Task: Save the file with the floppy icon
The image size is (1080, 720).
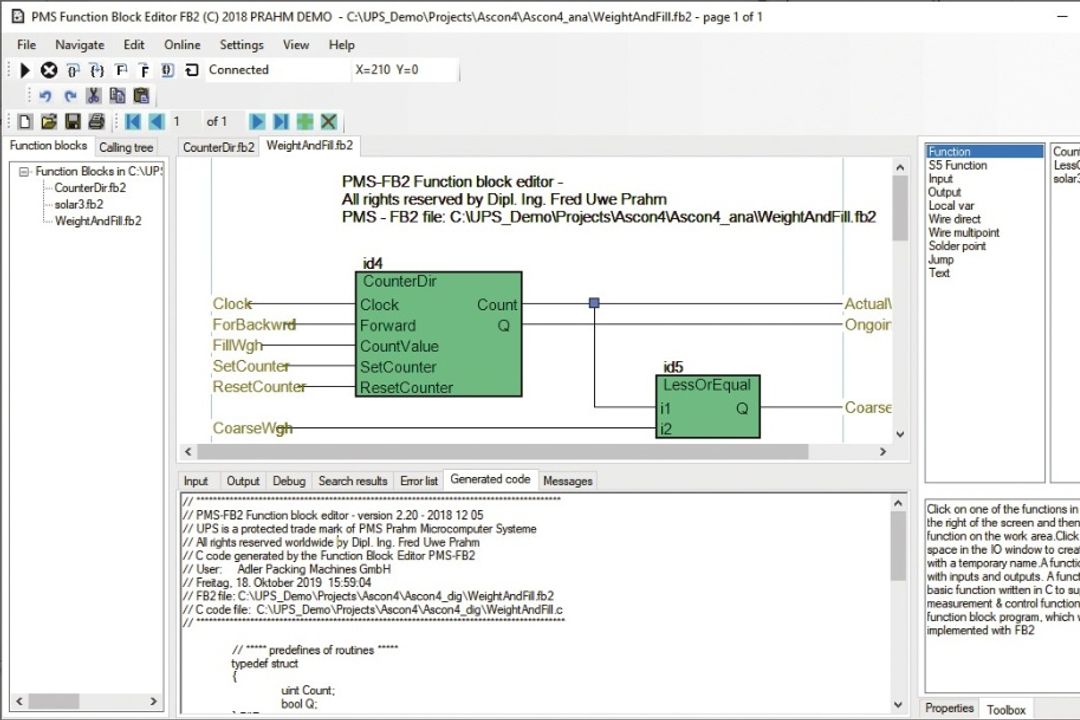Action: 72,122
